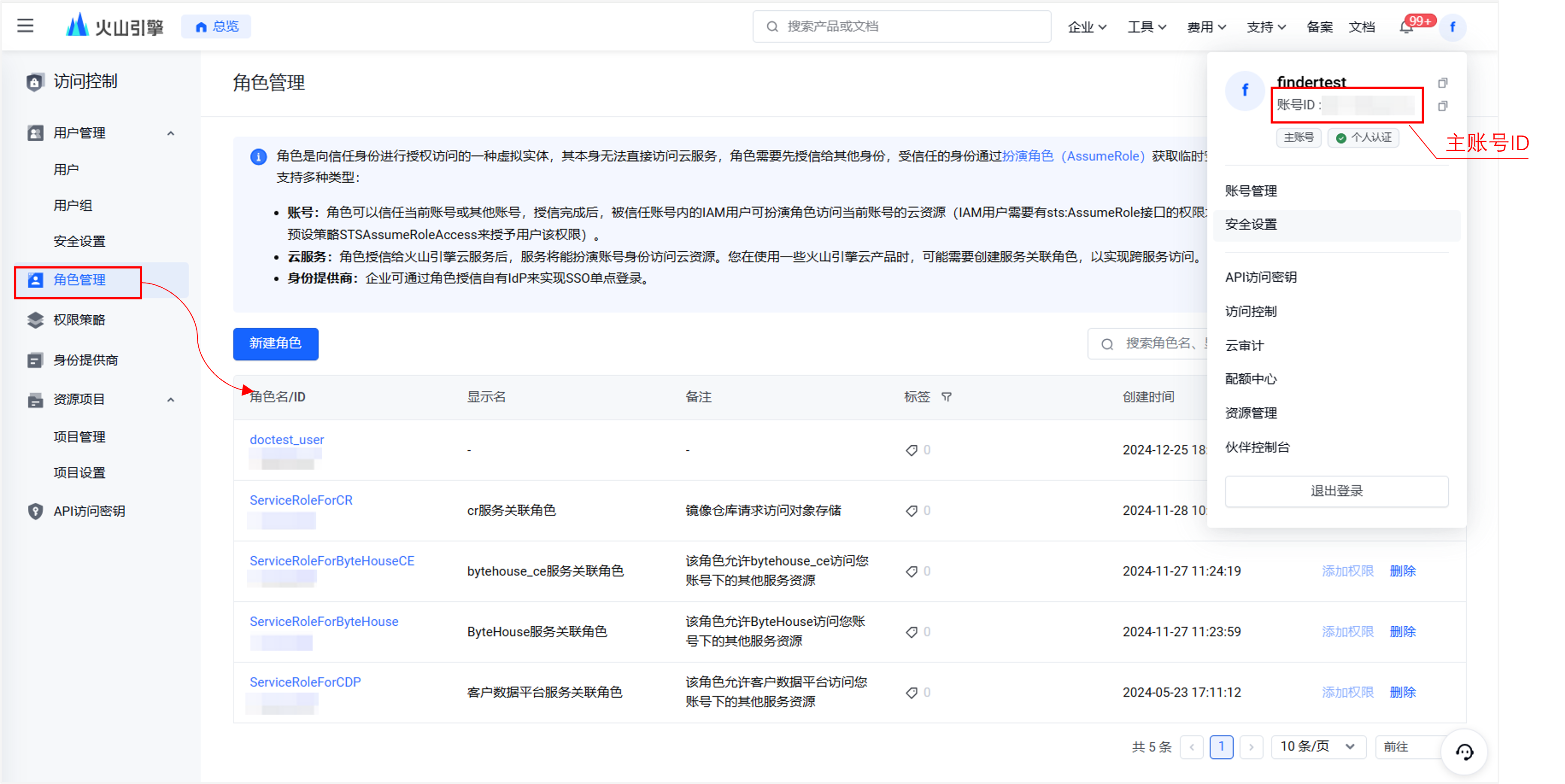
Task: Click the search magnifier in top bar
Action: [772, 27]
